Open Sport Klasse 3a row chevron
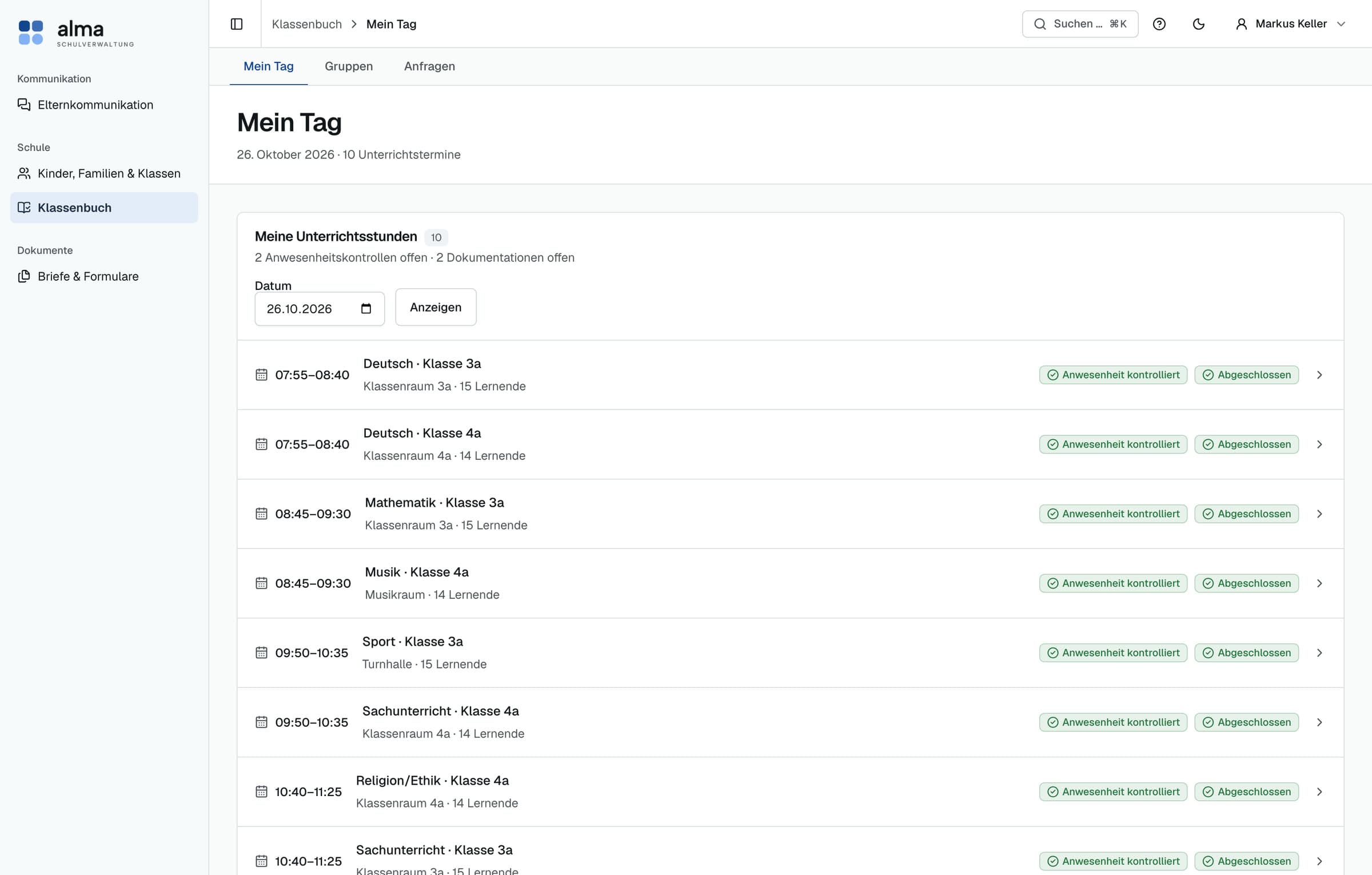This screenshot has width=1372, height=875. pyautogui.click(x=1319, y=653)
